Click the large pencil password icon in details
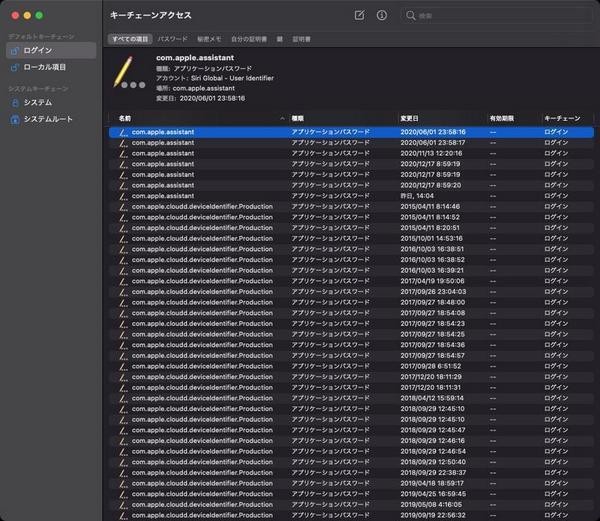Viewport: 600px width, 521px height. [x=128, y=73]
